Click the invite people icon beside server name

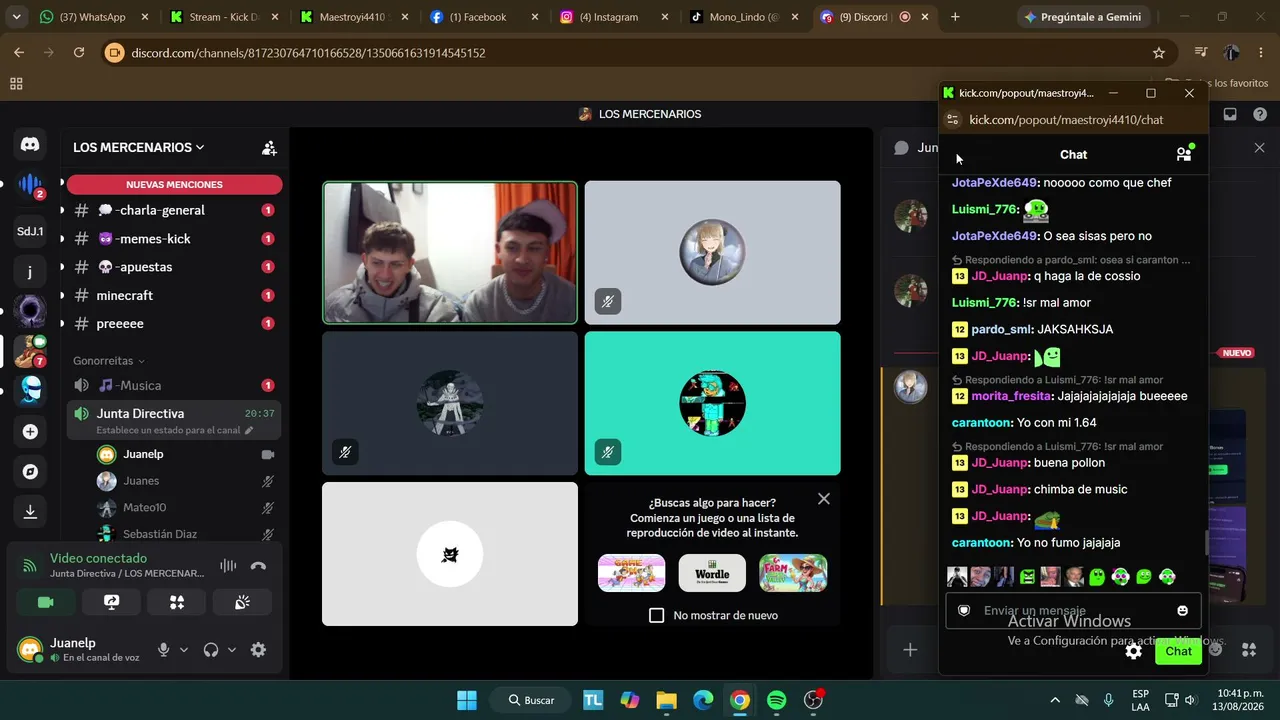coord(269,148)
